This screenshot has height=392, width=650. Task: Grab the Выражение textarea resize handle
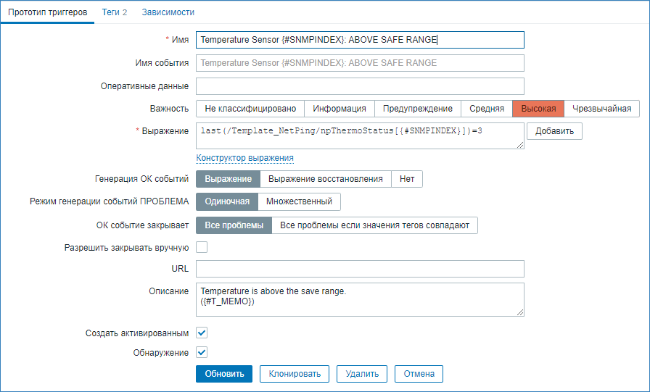520,145
